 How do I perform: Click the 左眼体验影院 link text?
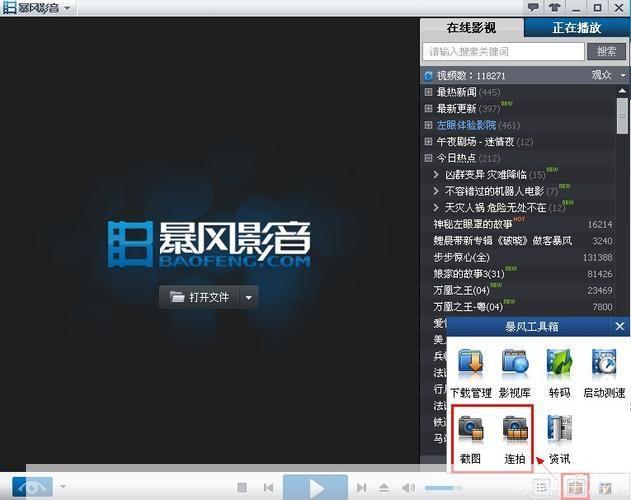466,125
